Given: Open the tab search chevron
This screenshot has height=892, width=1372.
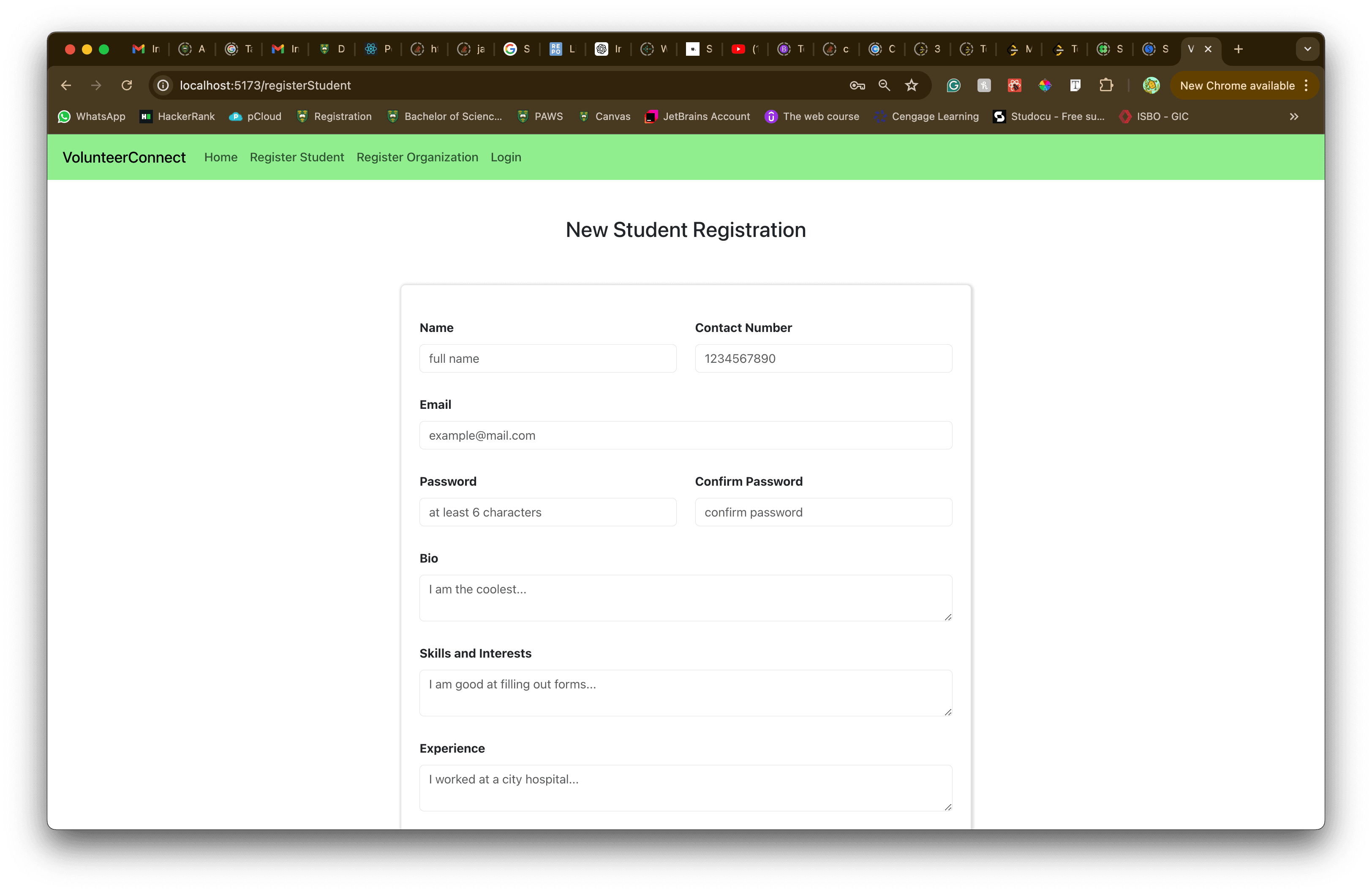Looking at the screenshot, I should [x=1307, y=49].
